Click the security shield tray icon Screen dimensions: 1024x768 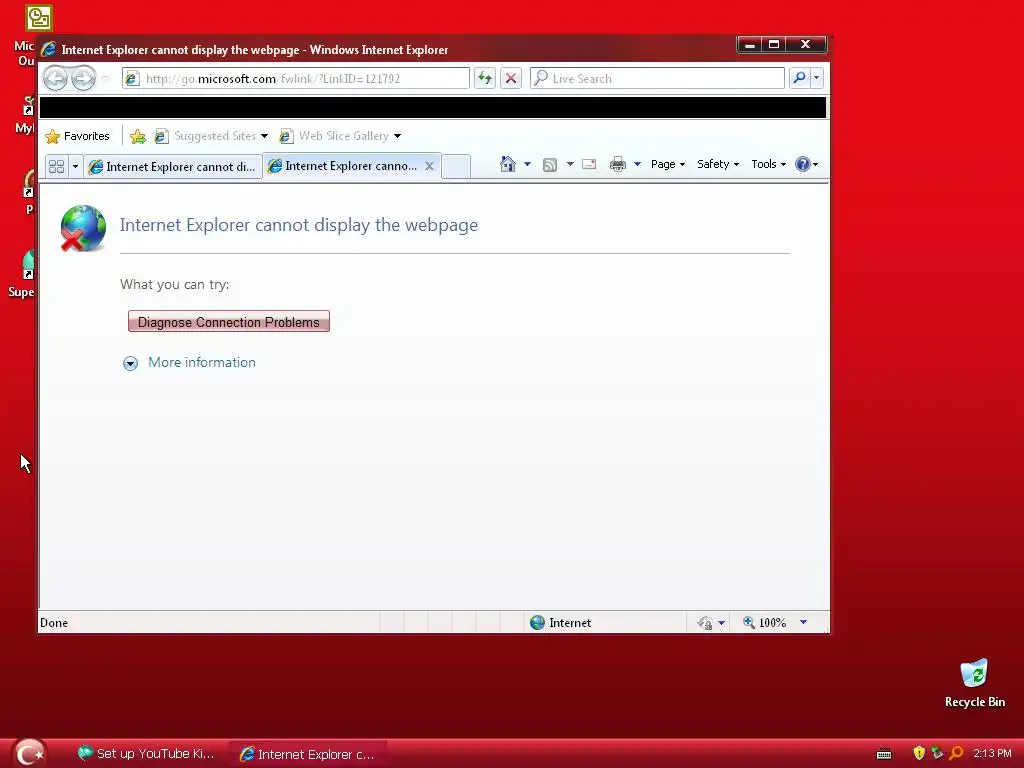tap(919, 753)
